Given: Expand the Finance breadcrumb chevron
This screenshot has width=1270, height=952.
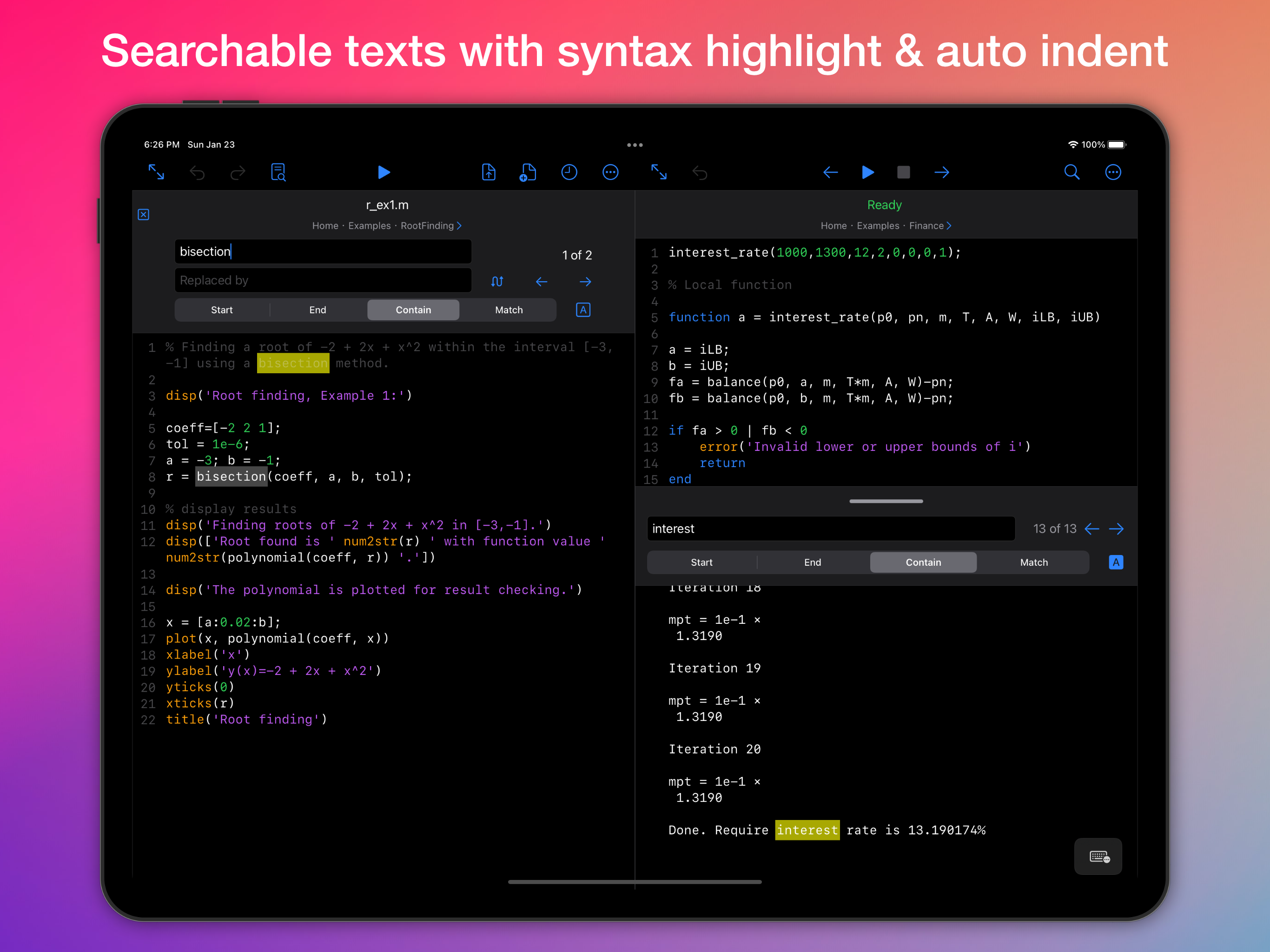Looking at the screenshot, I should pos(949,225).
